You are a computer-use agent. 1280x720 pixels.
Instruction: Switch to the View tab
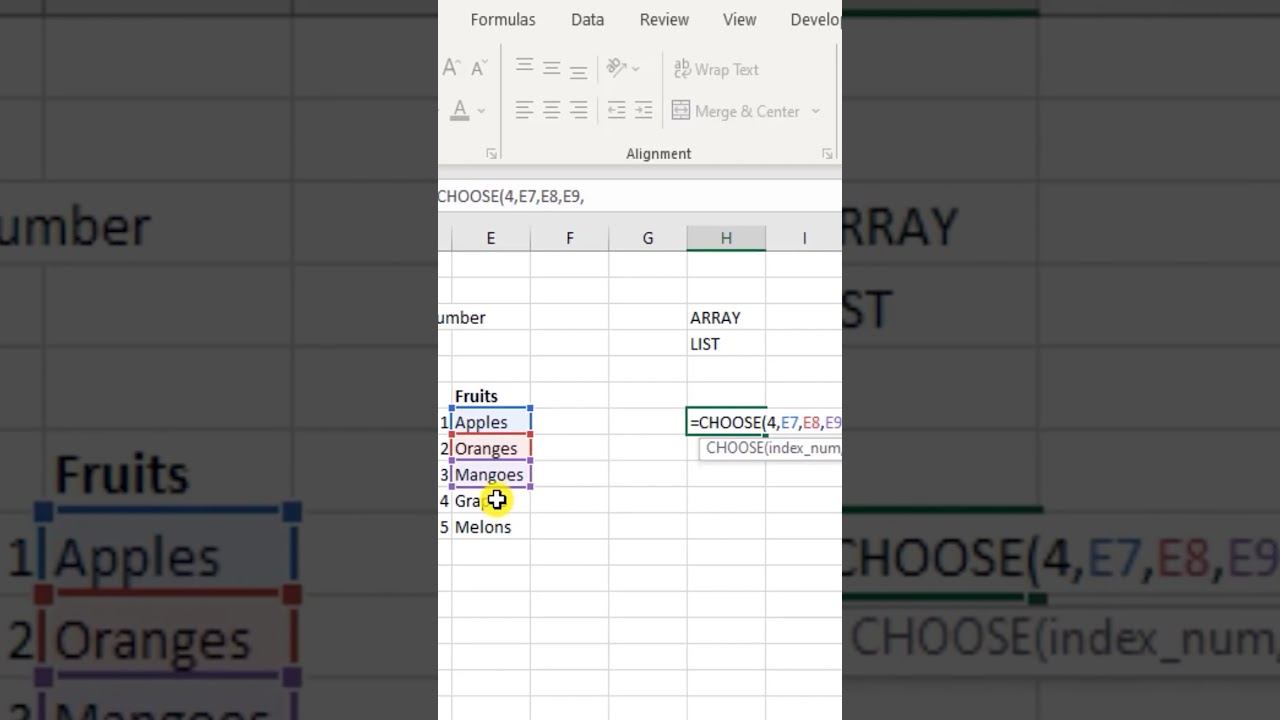click(739, 20)
